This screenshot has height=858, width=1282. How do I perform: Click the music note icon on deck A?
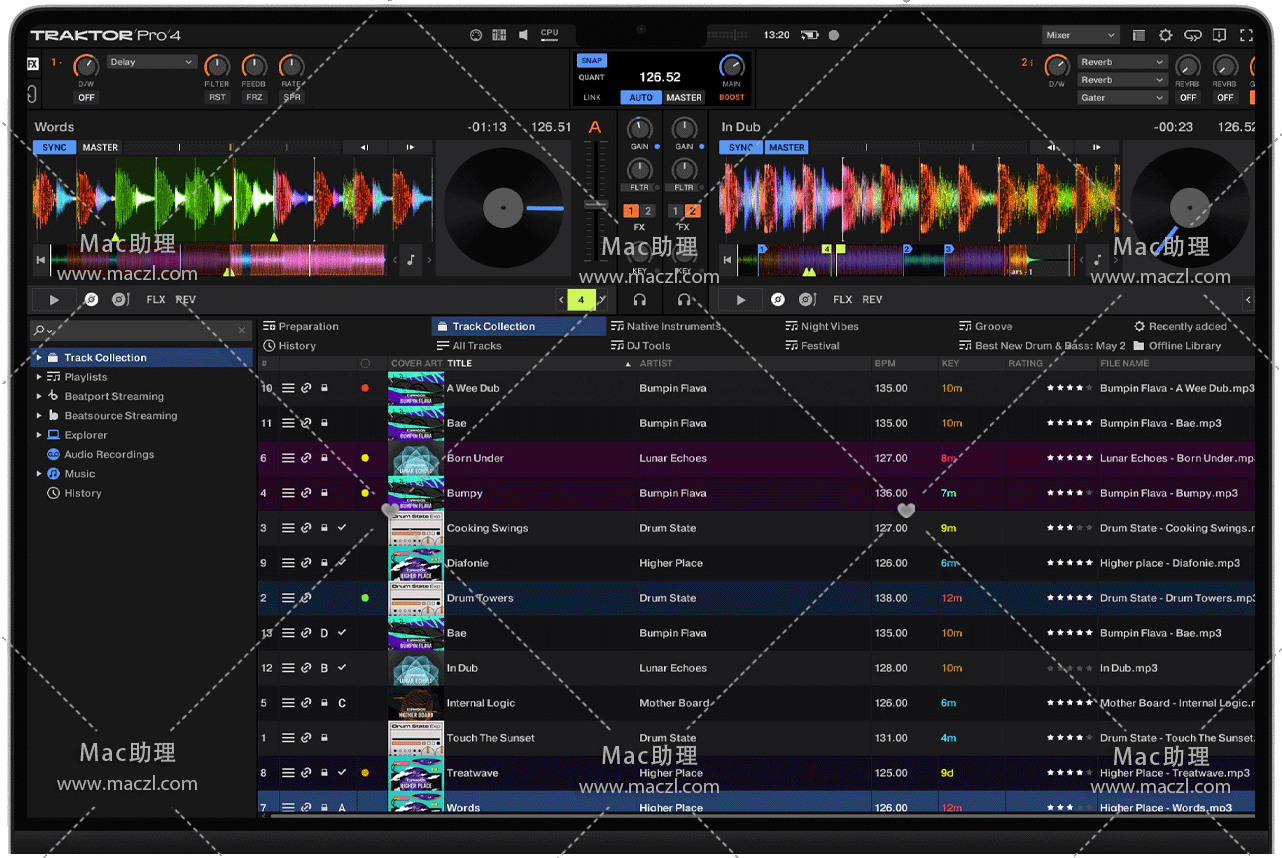411,260
